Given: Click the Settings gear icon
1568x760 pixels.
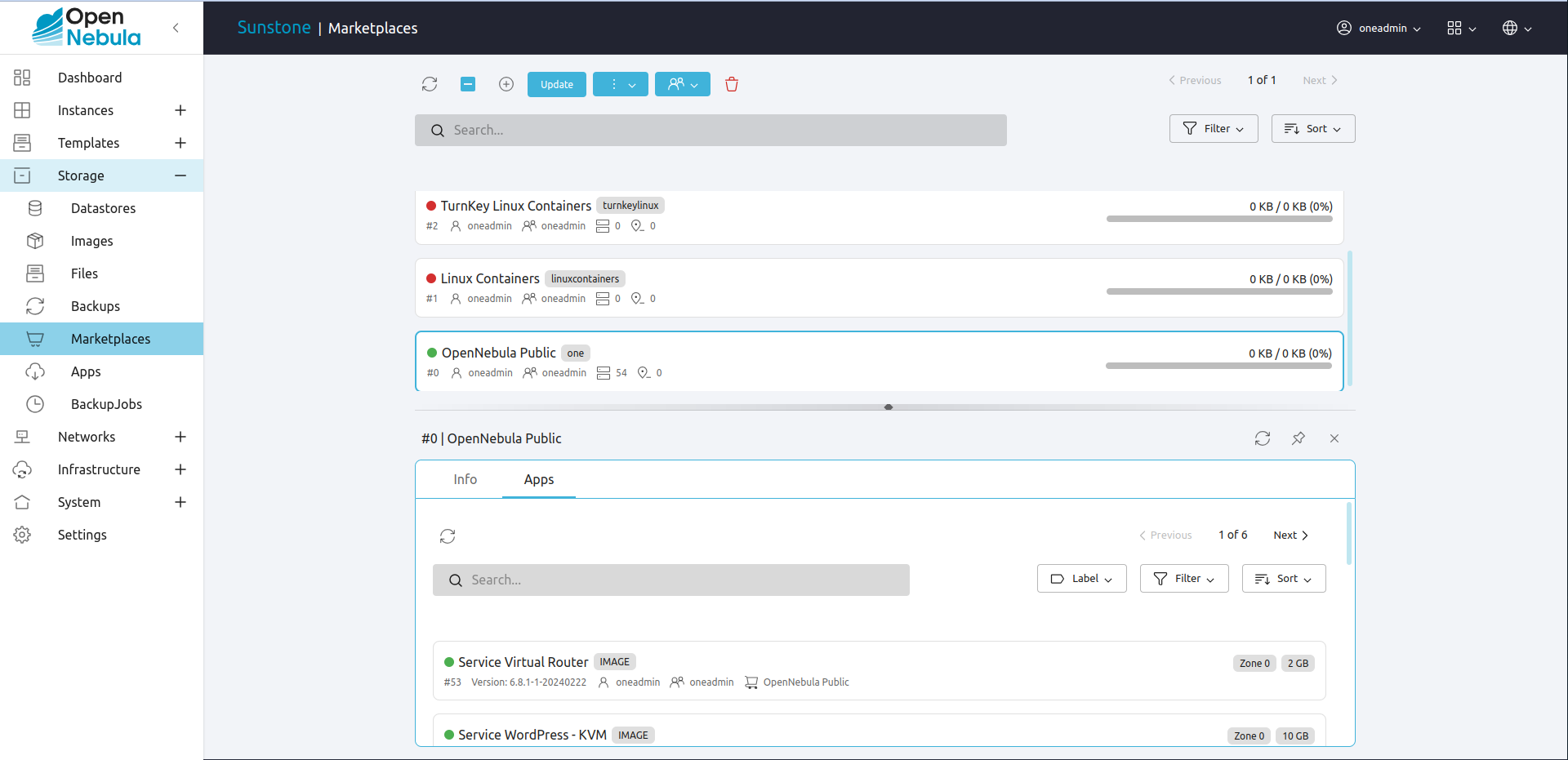Looking at the screenshot, I should (22, 535).
